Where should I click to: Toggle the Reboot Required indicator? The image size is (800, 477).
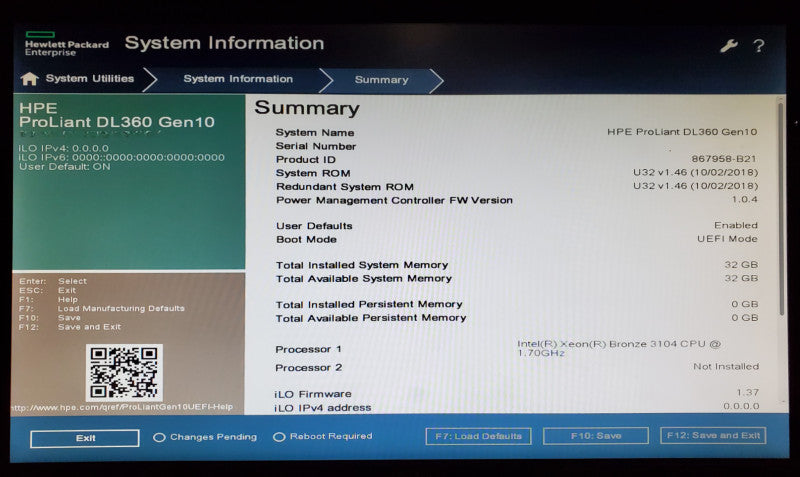(323, 437)
